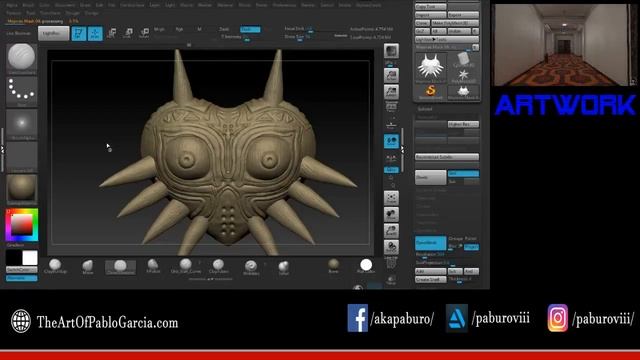Click the Frame icon in right shelf
Viewport: 640px width, 360px height.
tap(391, 198)
